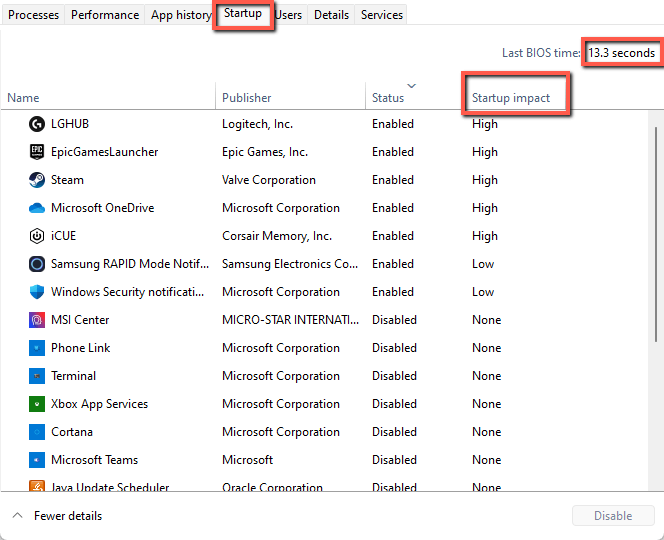
Task: Click the iCUE Corsair icon
Action: pos(37,236)
